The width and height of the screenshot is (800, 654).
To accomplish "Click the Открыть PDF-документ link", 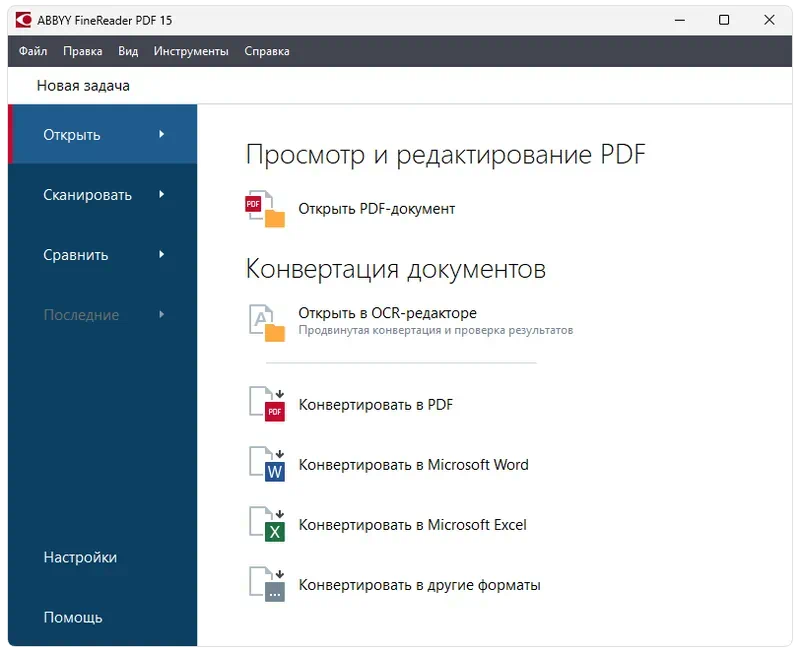I will (x=377, y=209).
